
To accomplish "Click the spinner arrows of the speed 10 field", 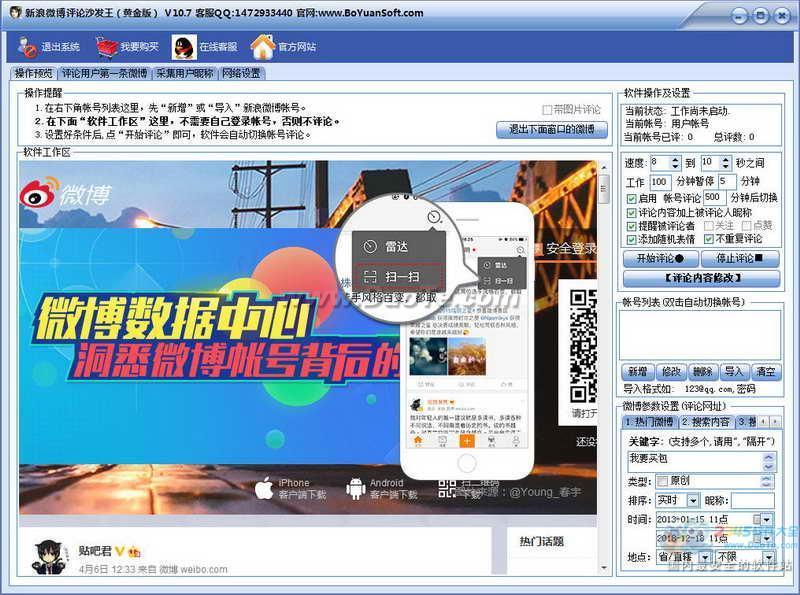I will tap(726, 163).
